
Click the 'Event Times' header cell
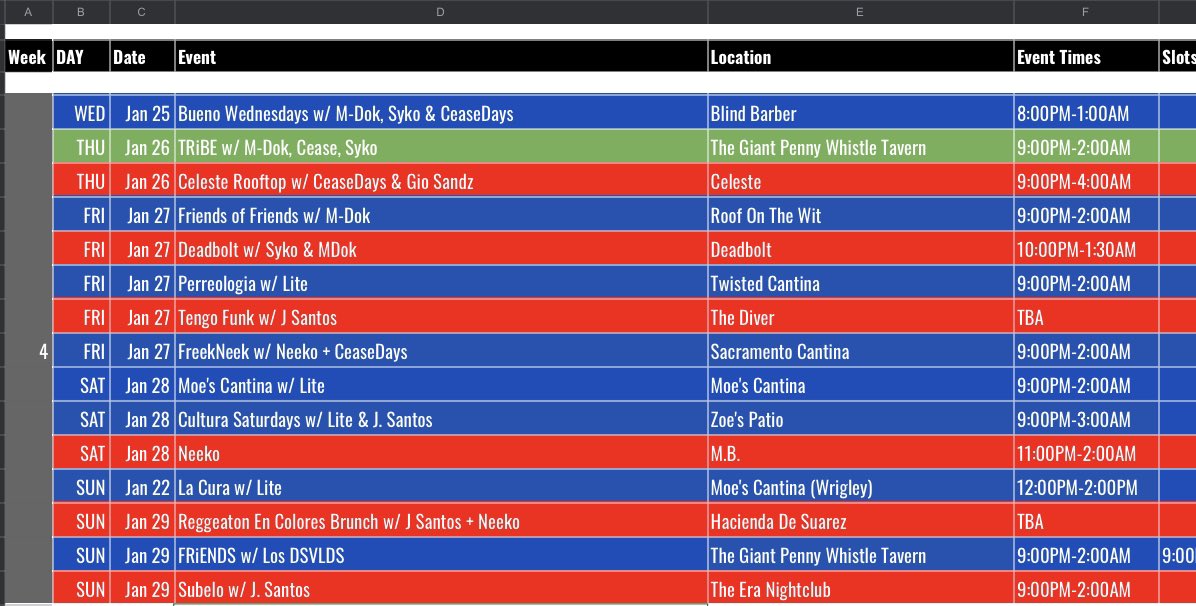click(1085, 56)
